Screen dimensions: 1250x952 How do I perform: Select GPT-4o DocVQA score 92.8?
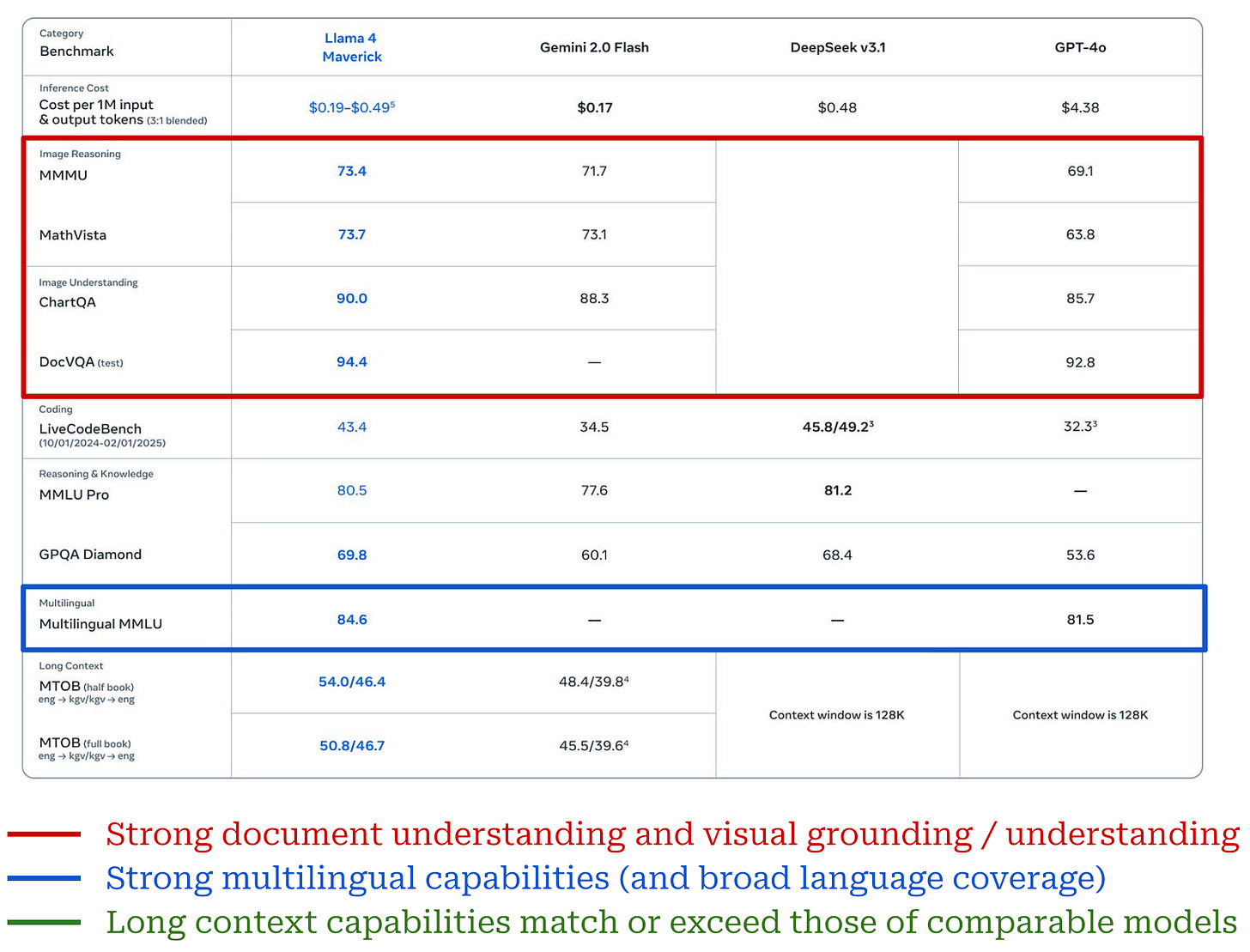[1080, 362]
